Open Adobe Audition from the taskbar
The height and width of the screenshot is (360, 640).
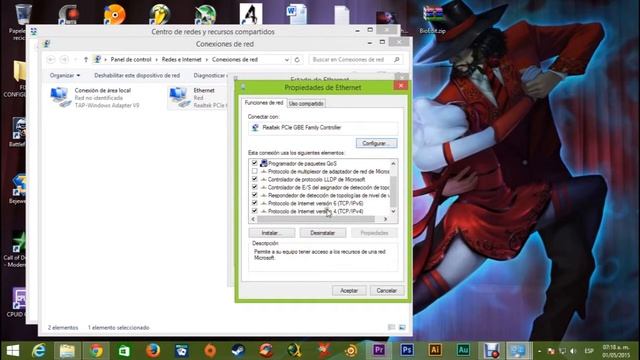pyautogui.click(x=463, y=350)
